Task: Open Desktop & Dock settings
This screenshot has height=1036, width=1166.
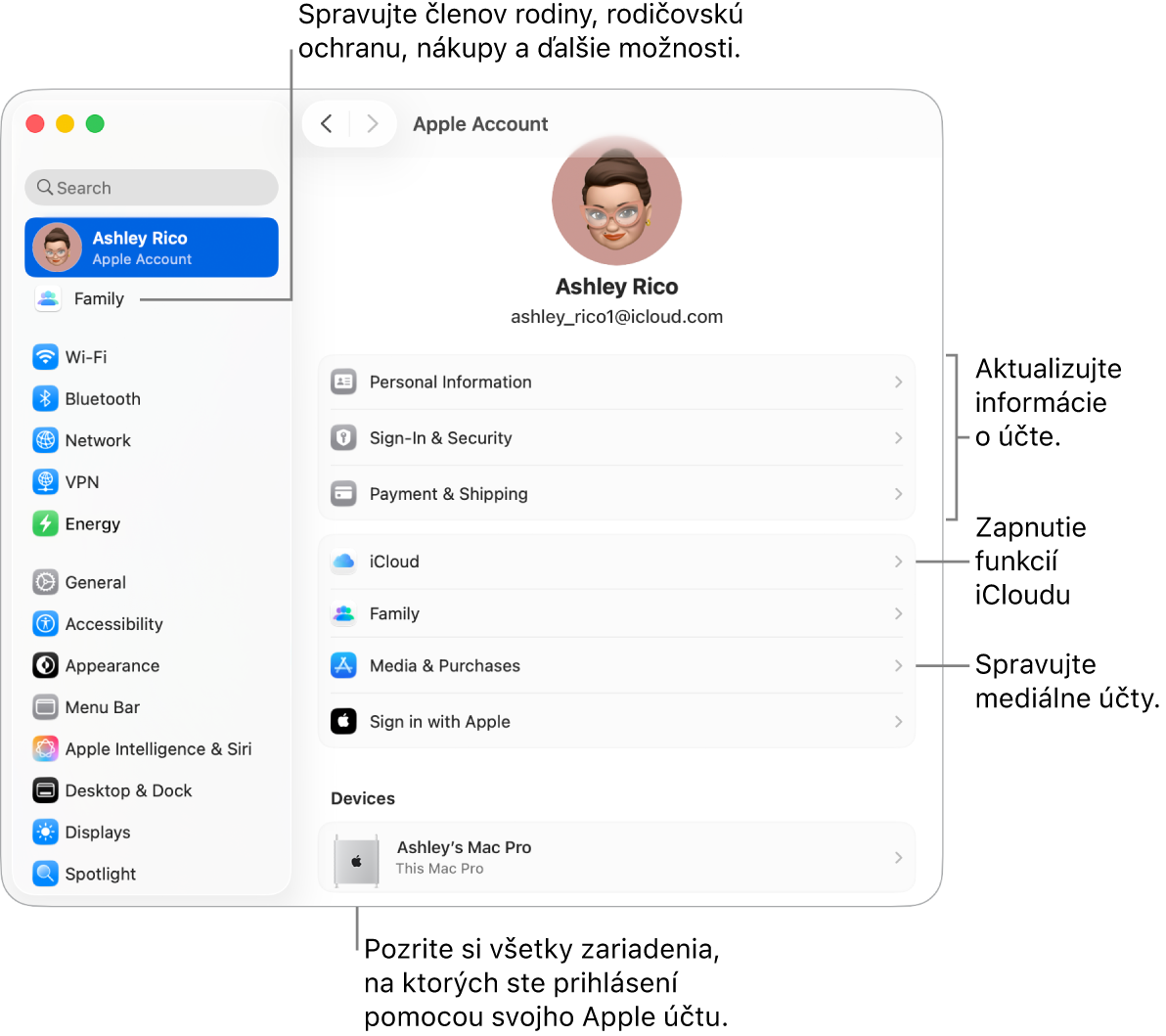Action: click(128, 789)
